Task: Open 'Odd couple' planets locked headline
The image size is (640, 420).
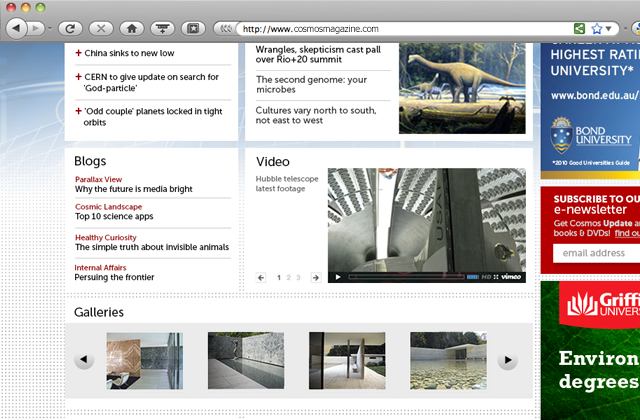Action: click(x=153, y=117)
